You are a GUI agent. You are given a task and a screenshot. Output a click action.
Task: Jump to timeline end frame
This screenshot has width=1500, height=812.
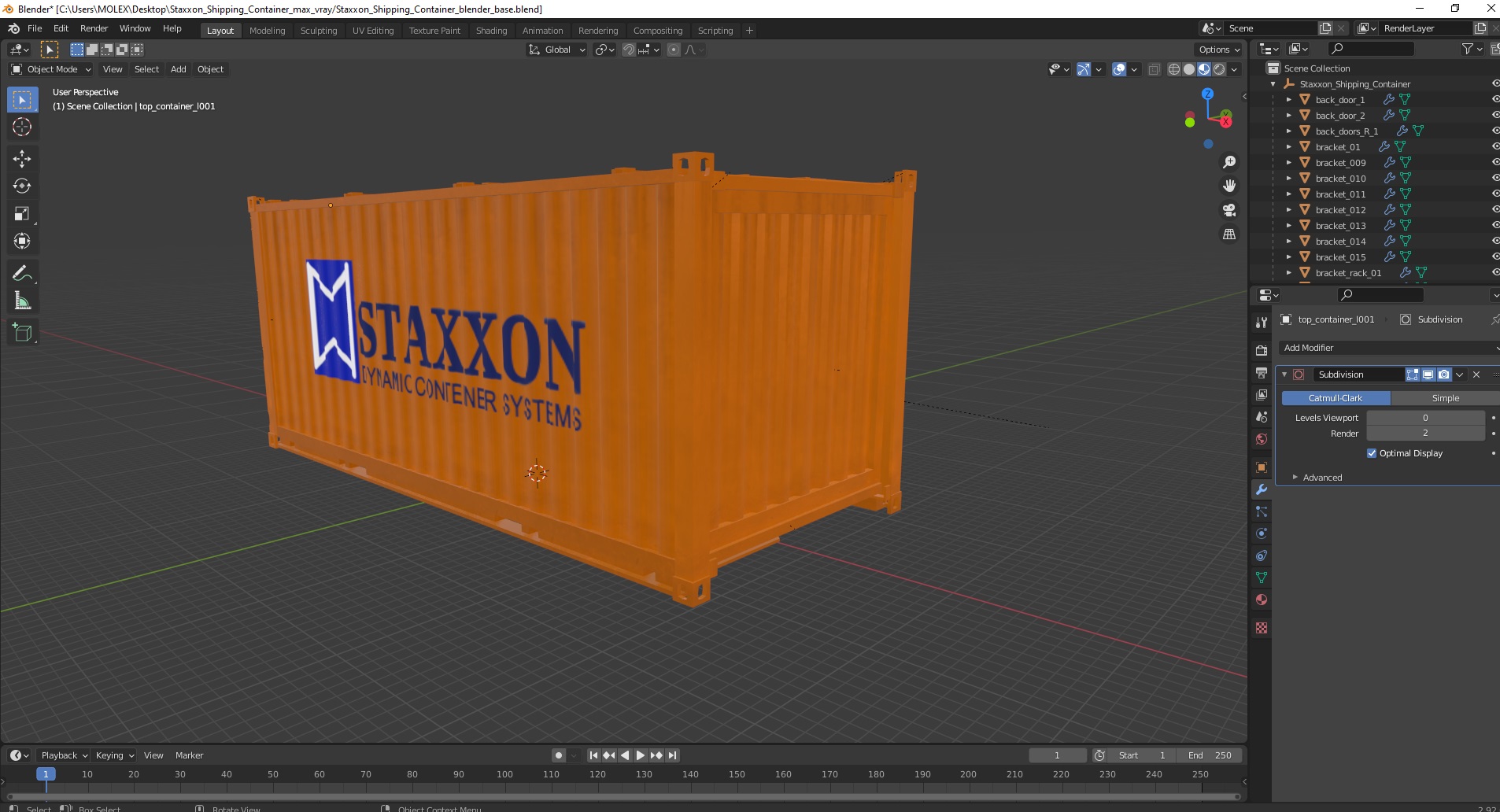(672, 755)
